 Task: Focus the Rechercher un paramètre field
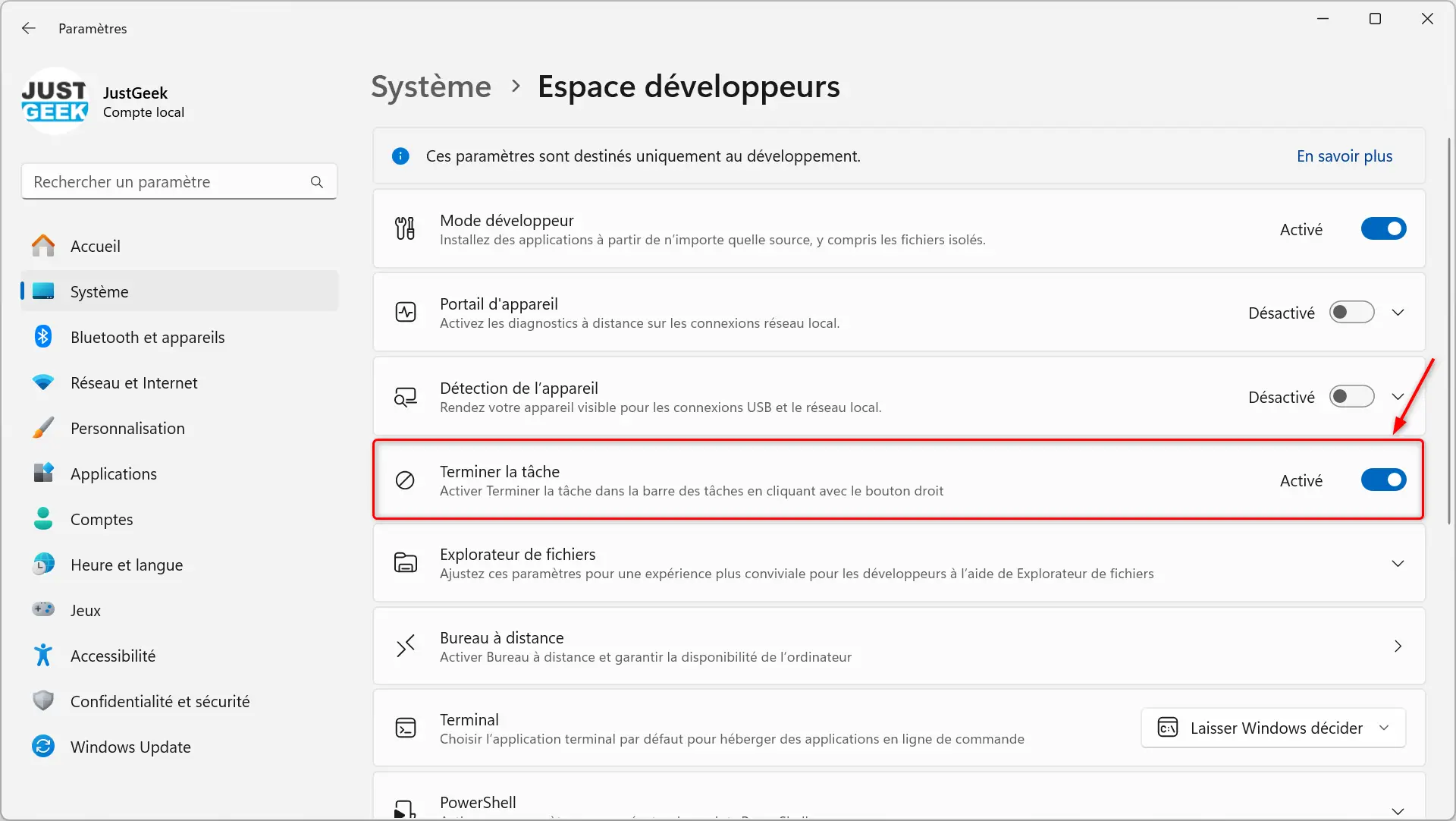point(179,182)
